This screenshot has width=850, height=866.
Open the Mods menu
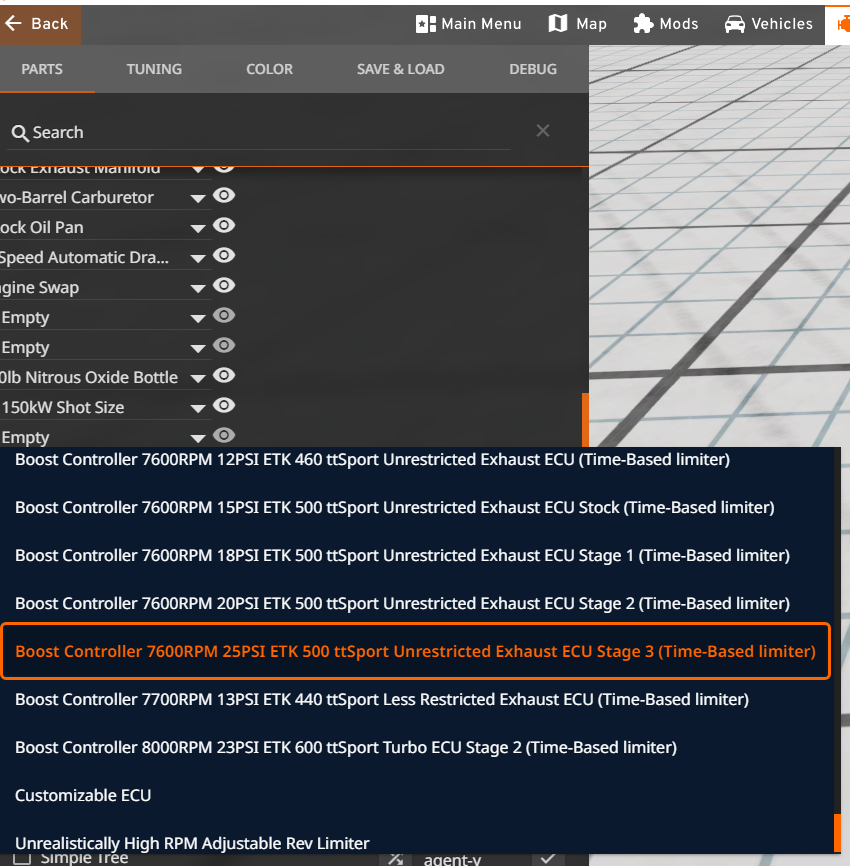666,24
